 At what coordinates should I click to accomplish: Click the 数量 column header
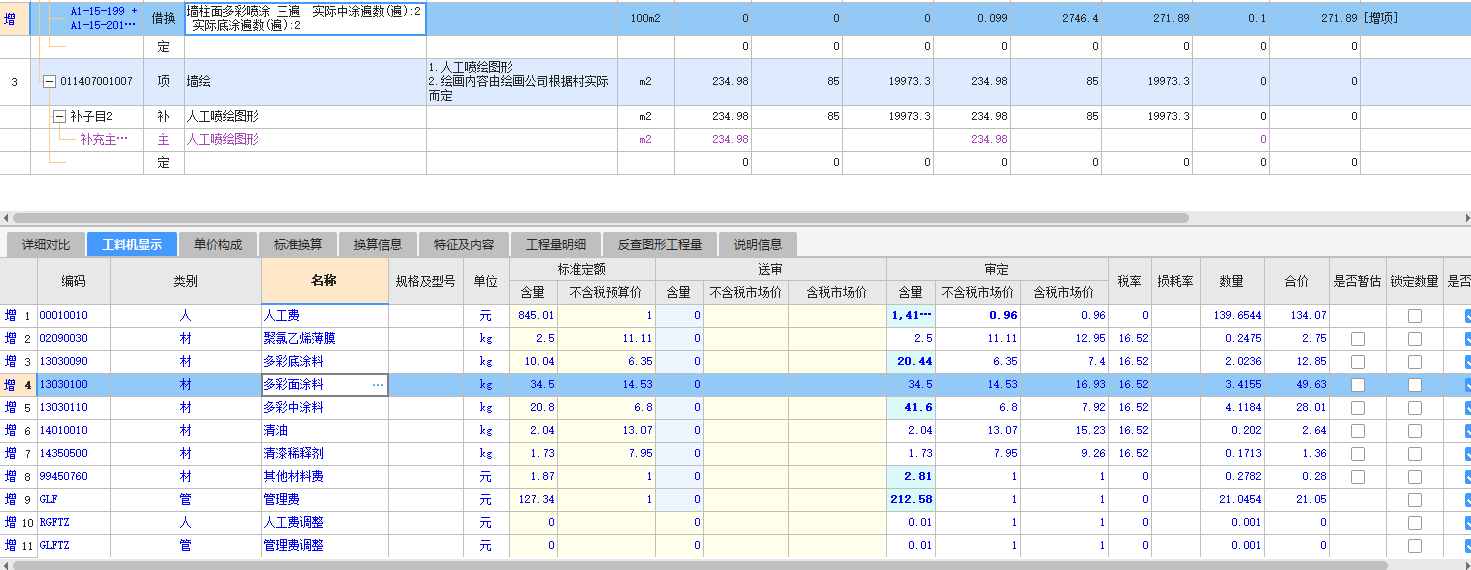coord(1232,281)
